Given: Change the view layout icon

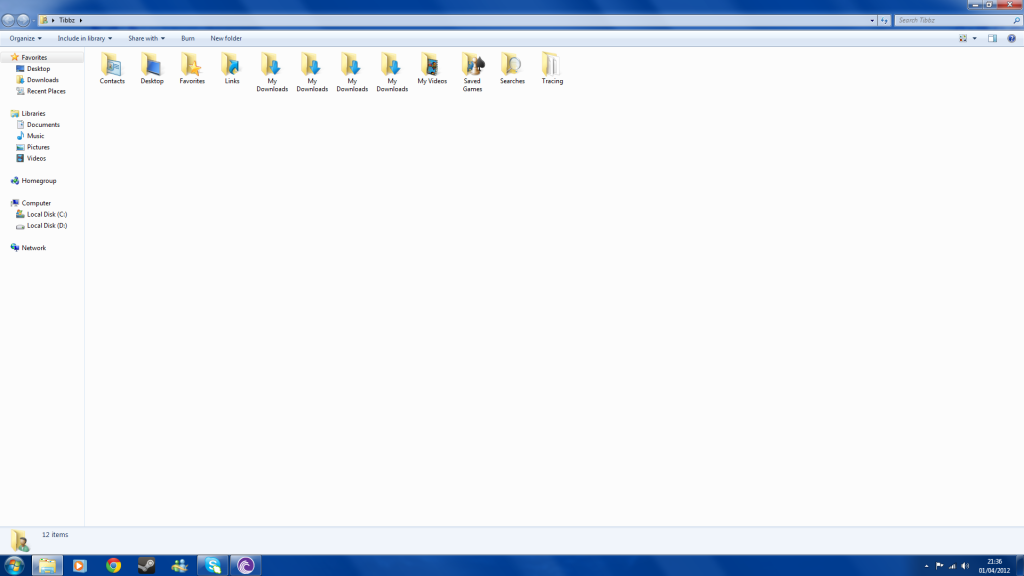Looking at the screenshot, I should 963,39.
